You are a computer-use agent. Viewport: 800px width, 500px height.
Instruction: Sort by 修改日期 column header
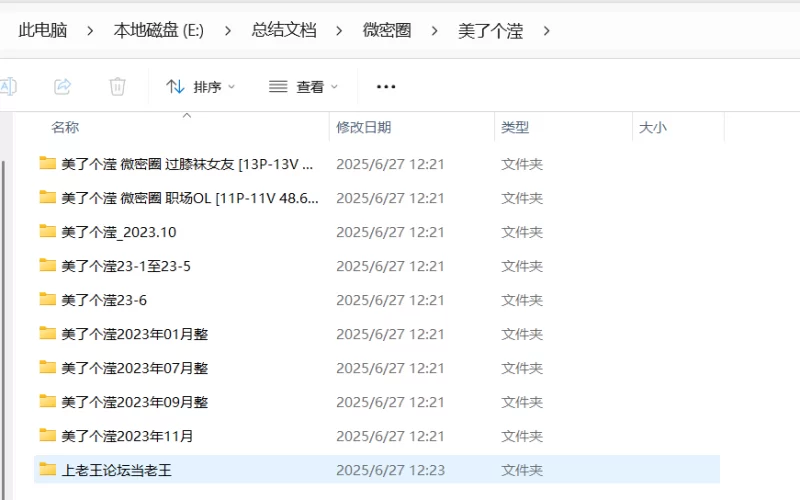[364, 127]
